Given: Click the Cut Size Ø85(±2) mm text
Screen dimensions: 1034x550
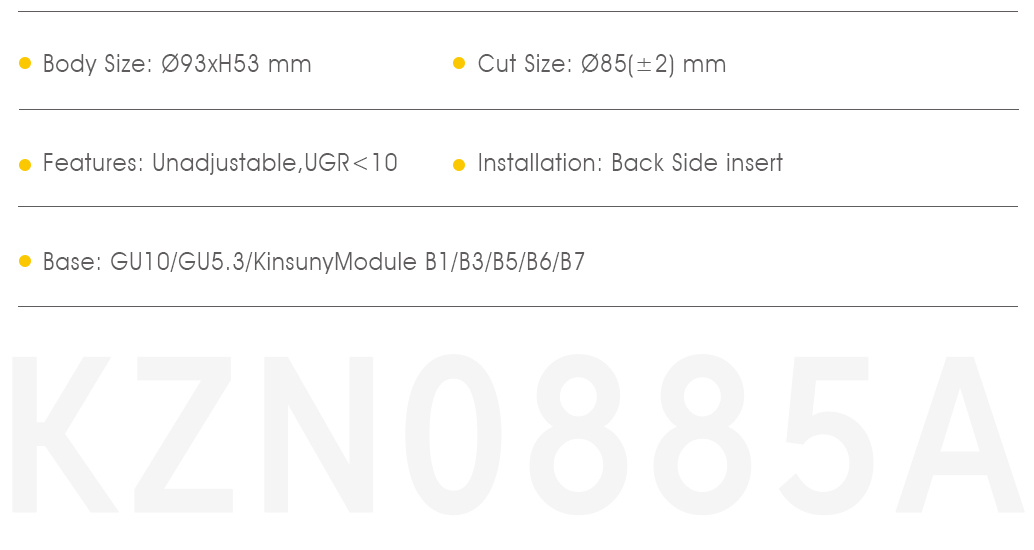Looking at the screenshot, I should (601, 64).
